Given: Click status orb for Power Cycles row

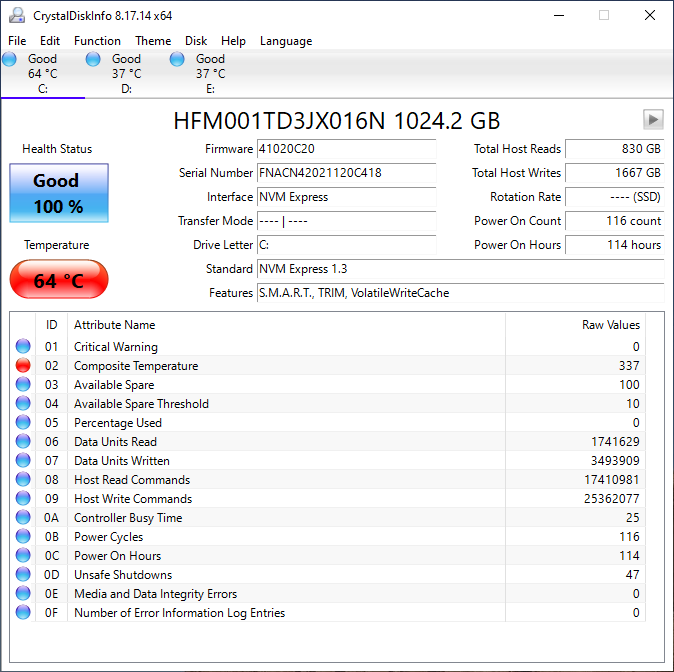Looking at the screenshot, I should pyautogui.click(x=23, y=536).
